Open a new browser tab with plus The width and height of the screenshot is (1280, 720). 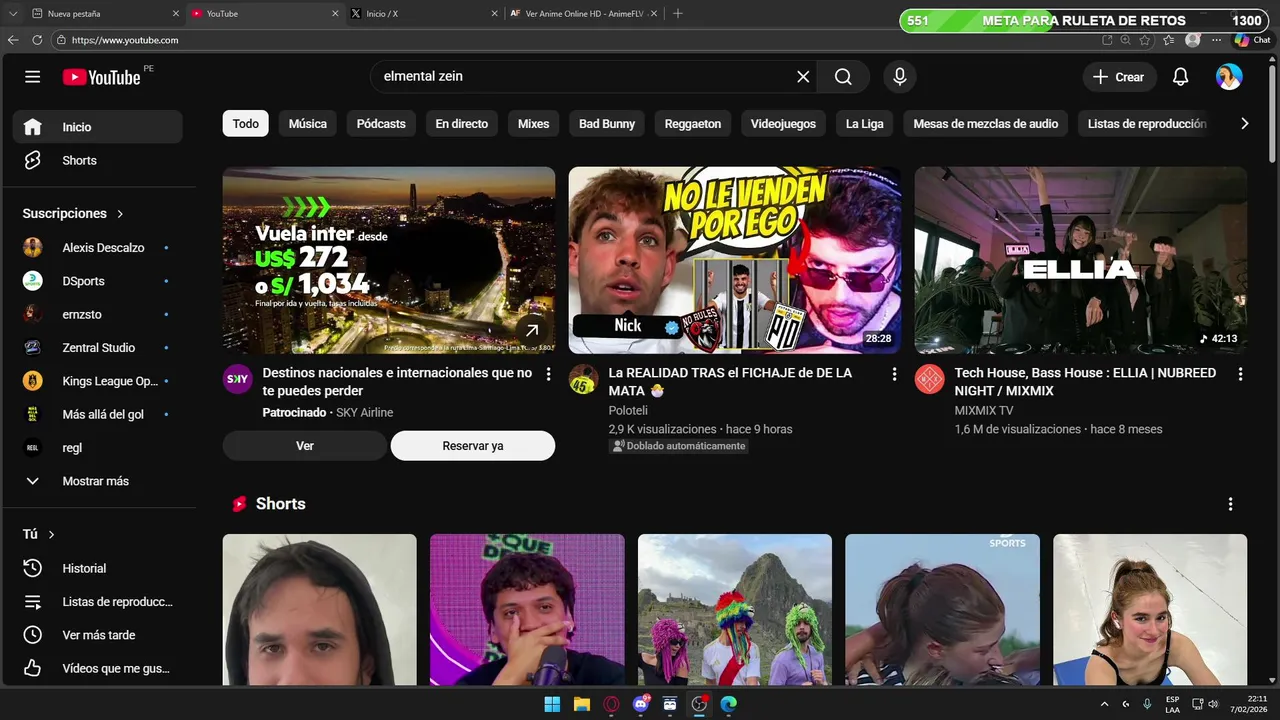[678, 13]
